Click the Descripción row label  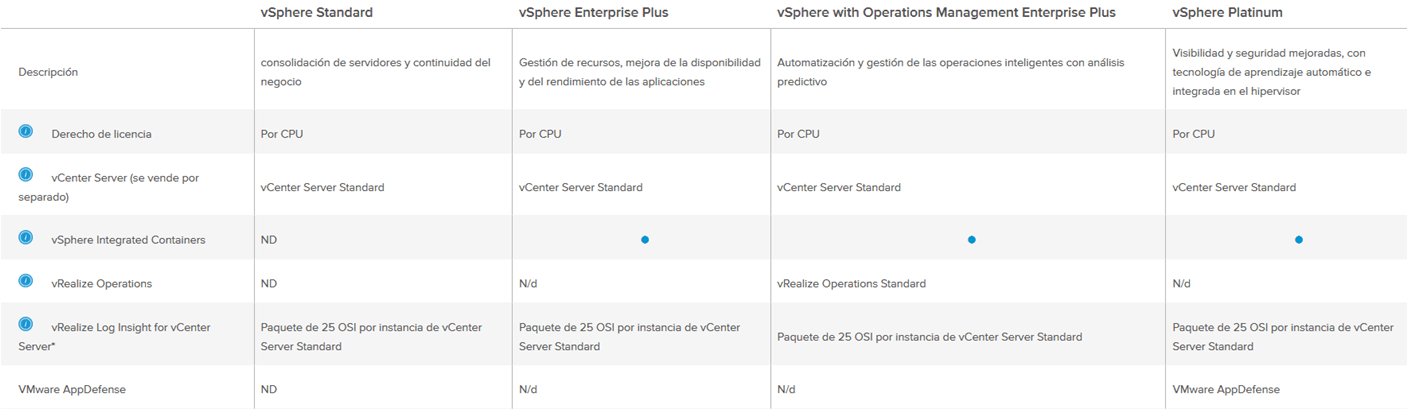[48, 72]
